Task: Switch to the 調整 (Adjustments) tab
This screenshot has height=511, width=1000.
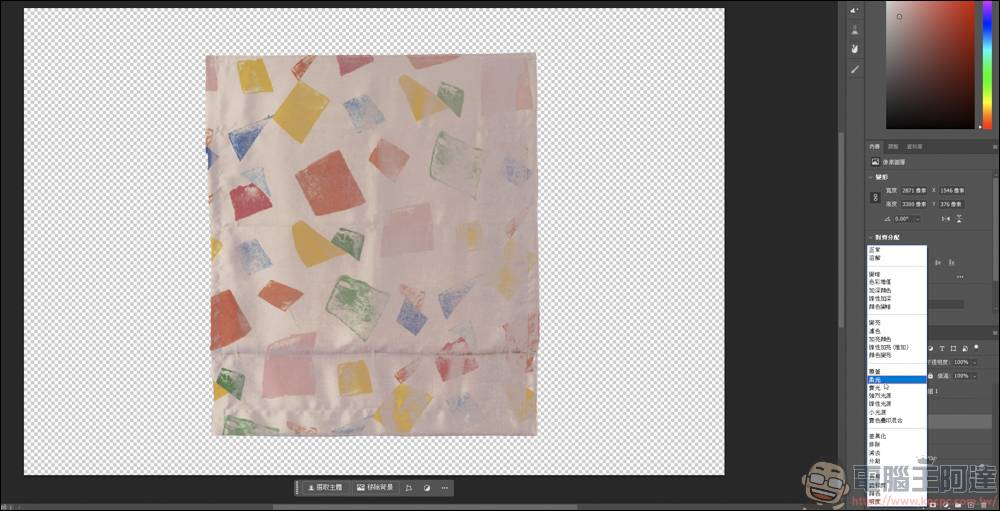Action: click(x=893, y=147)
